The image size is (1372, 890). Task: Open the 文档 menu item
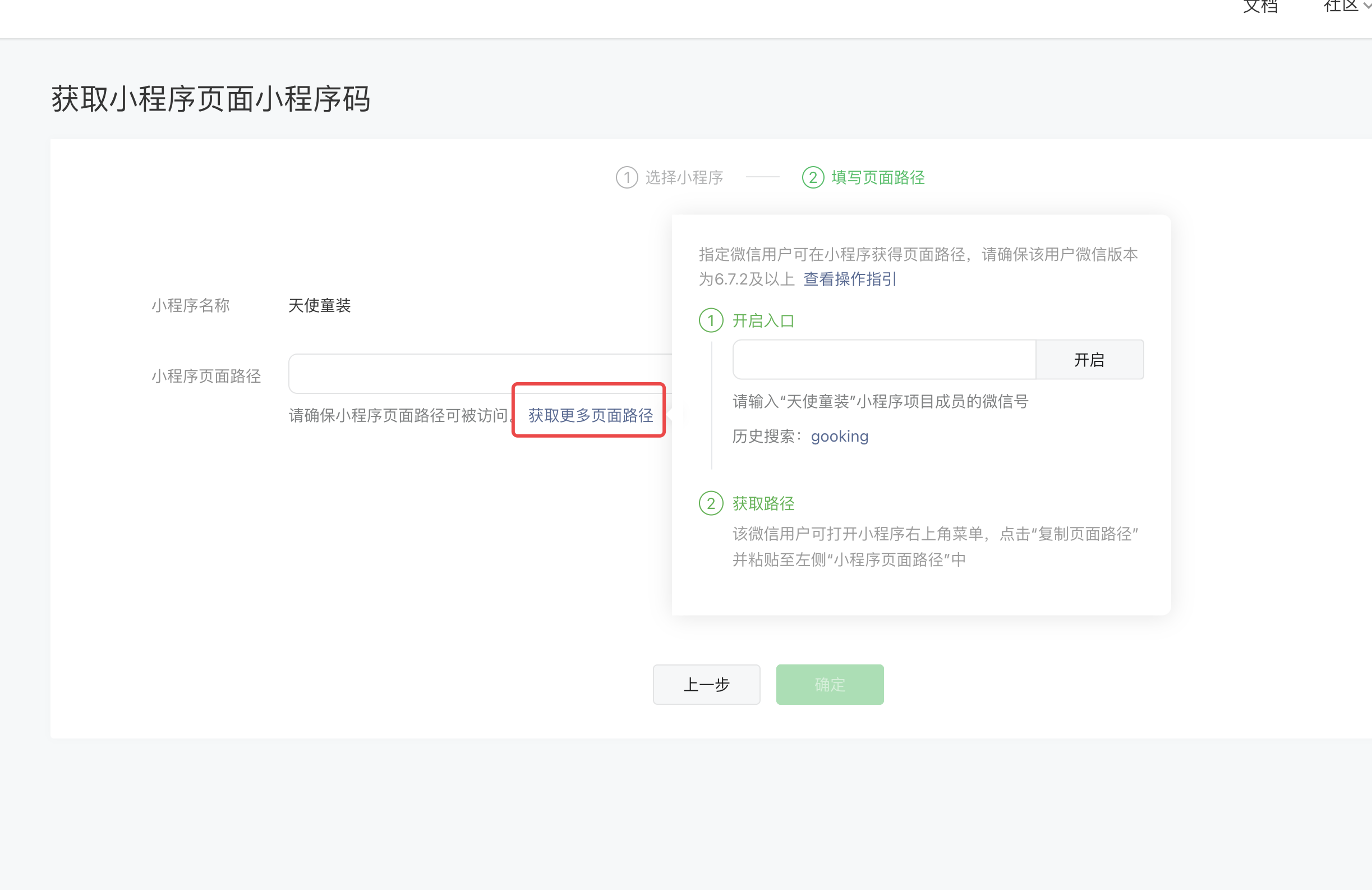point(1260,7)
